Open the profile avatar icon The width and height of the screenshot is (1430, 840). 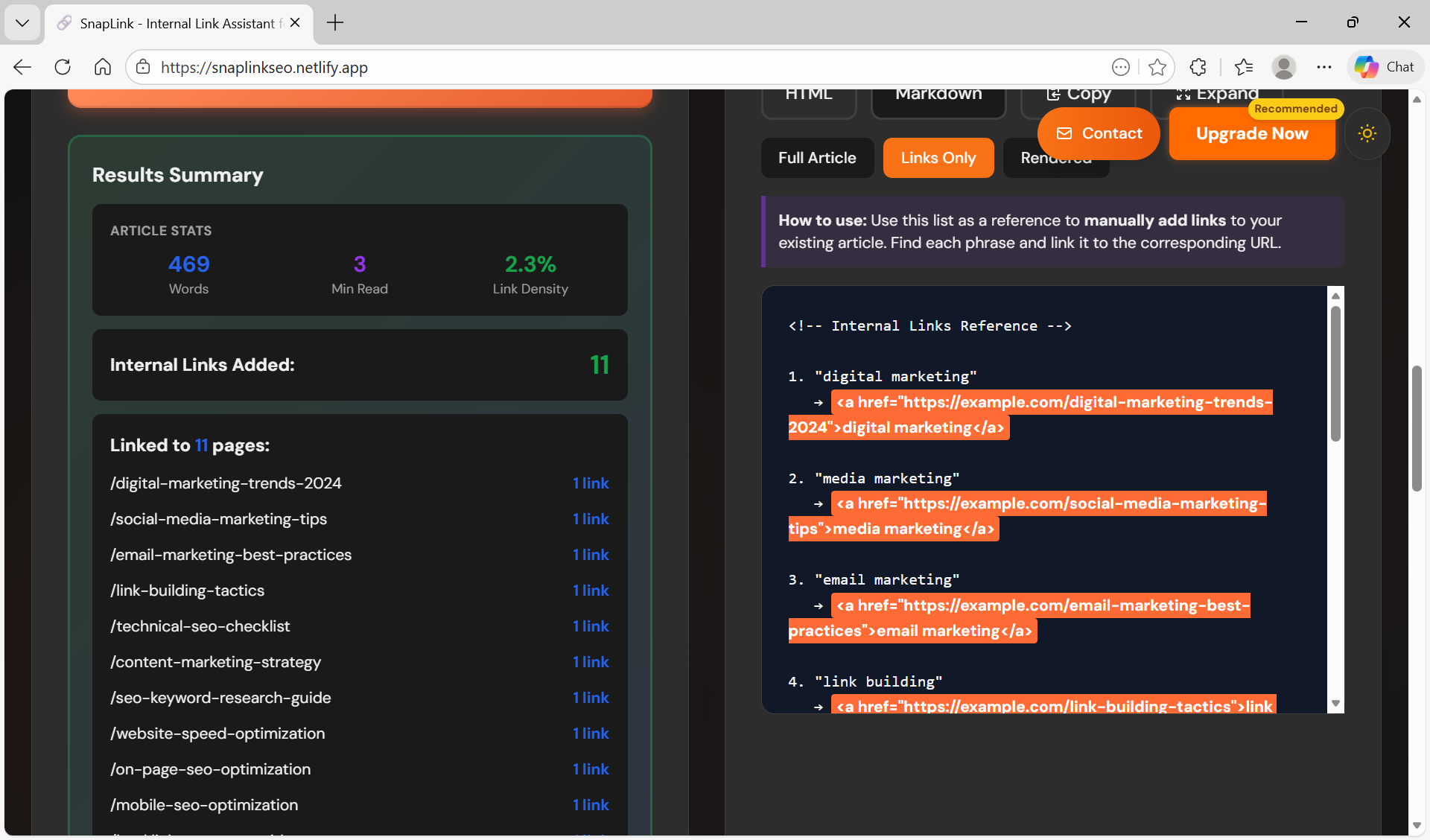point(1284,67)
